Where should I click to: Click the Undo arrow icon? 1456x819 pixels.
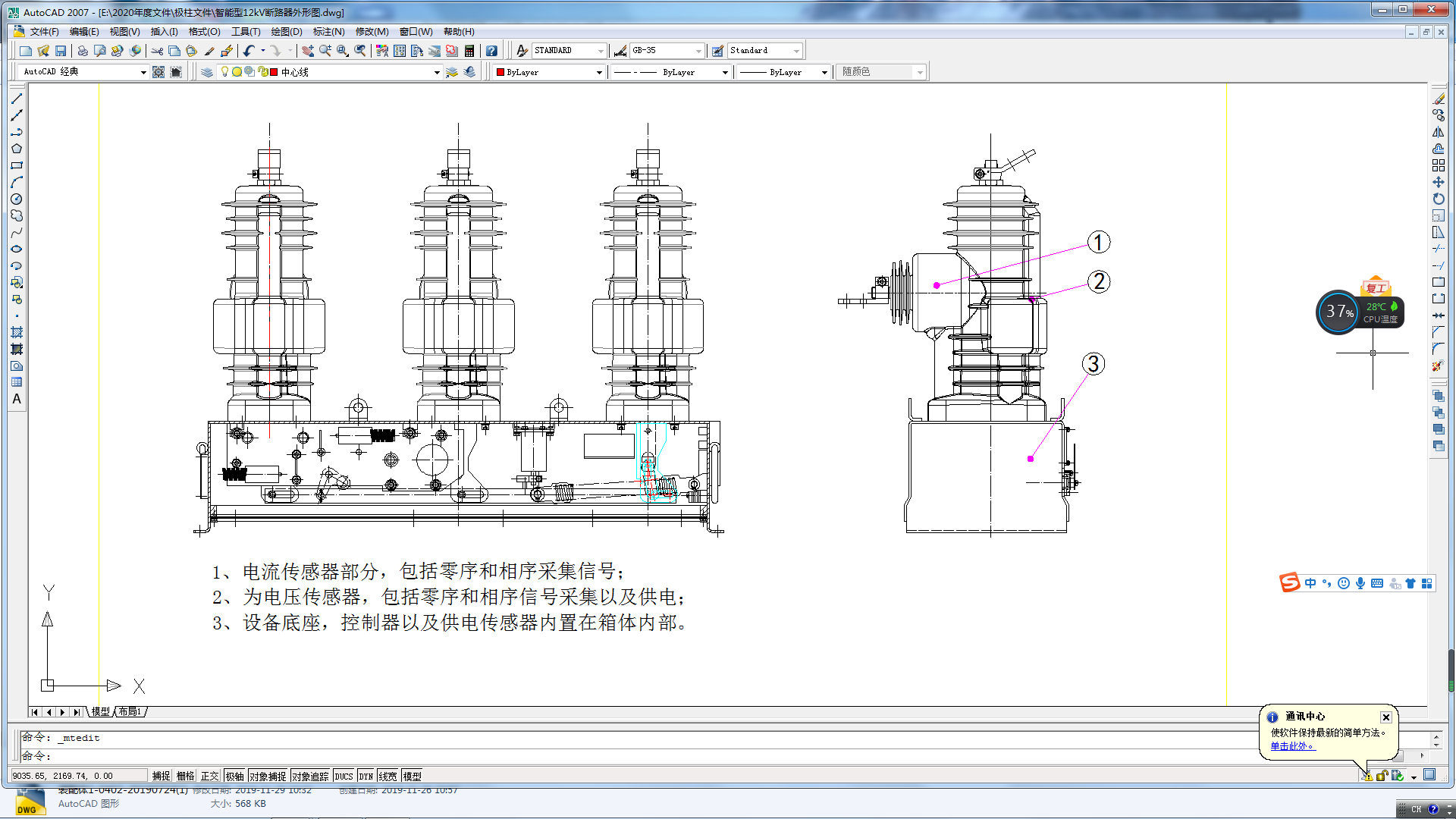(249, 51)
